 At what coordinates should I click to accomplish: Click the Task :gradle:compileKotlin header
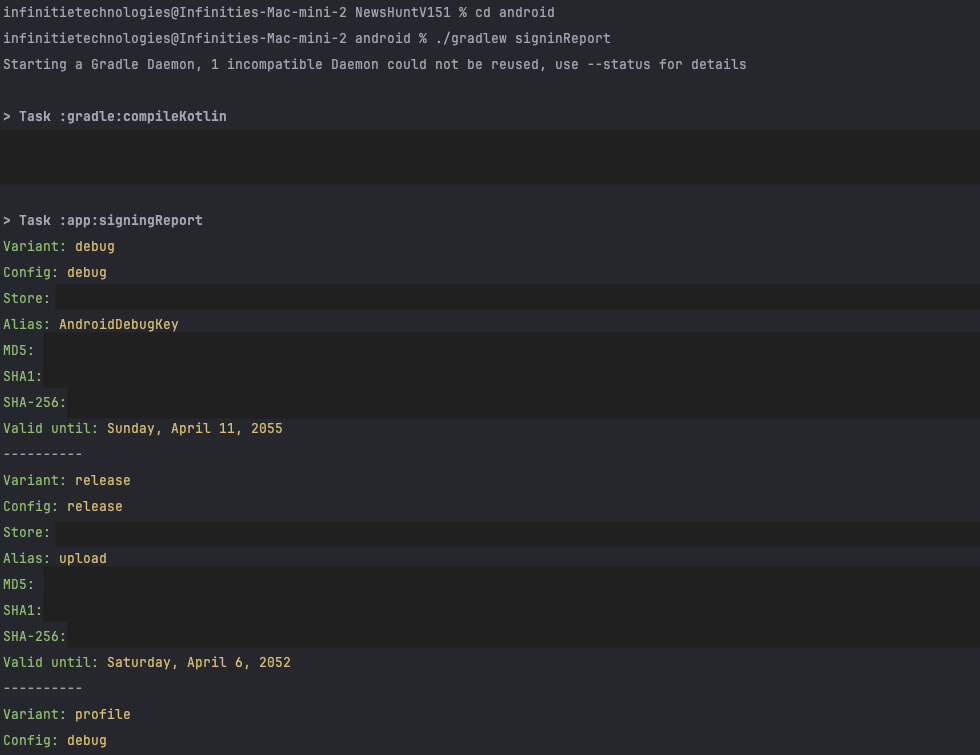point(115,115)
